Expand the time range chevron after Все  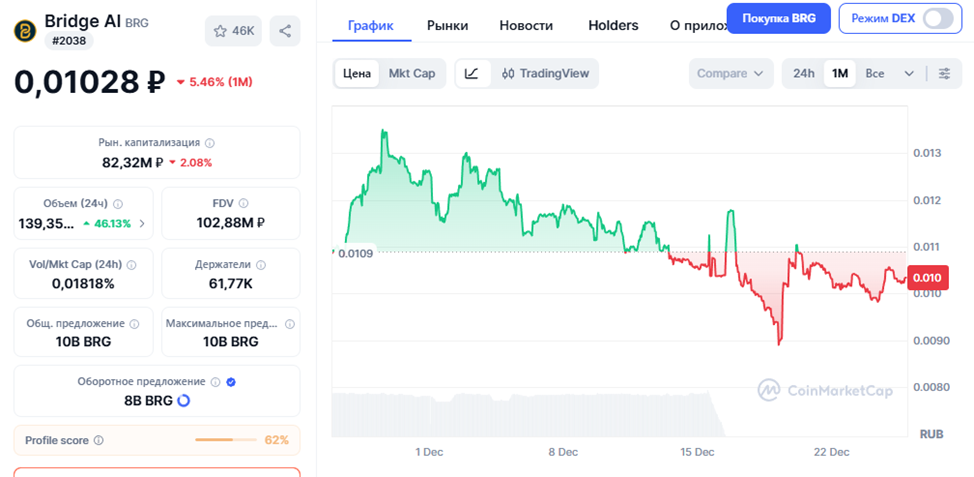pyautogui.click(x=909, y=73)
